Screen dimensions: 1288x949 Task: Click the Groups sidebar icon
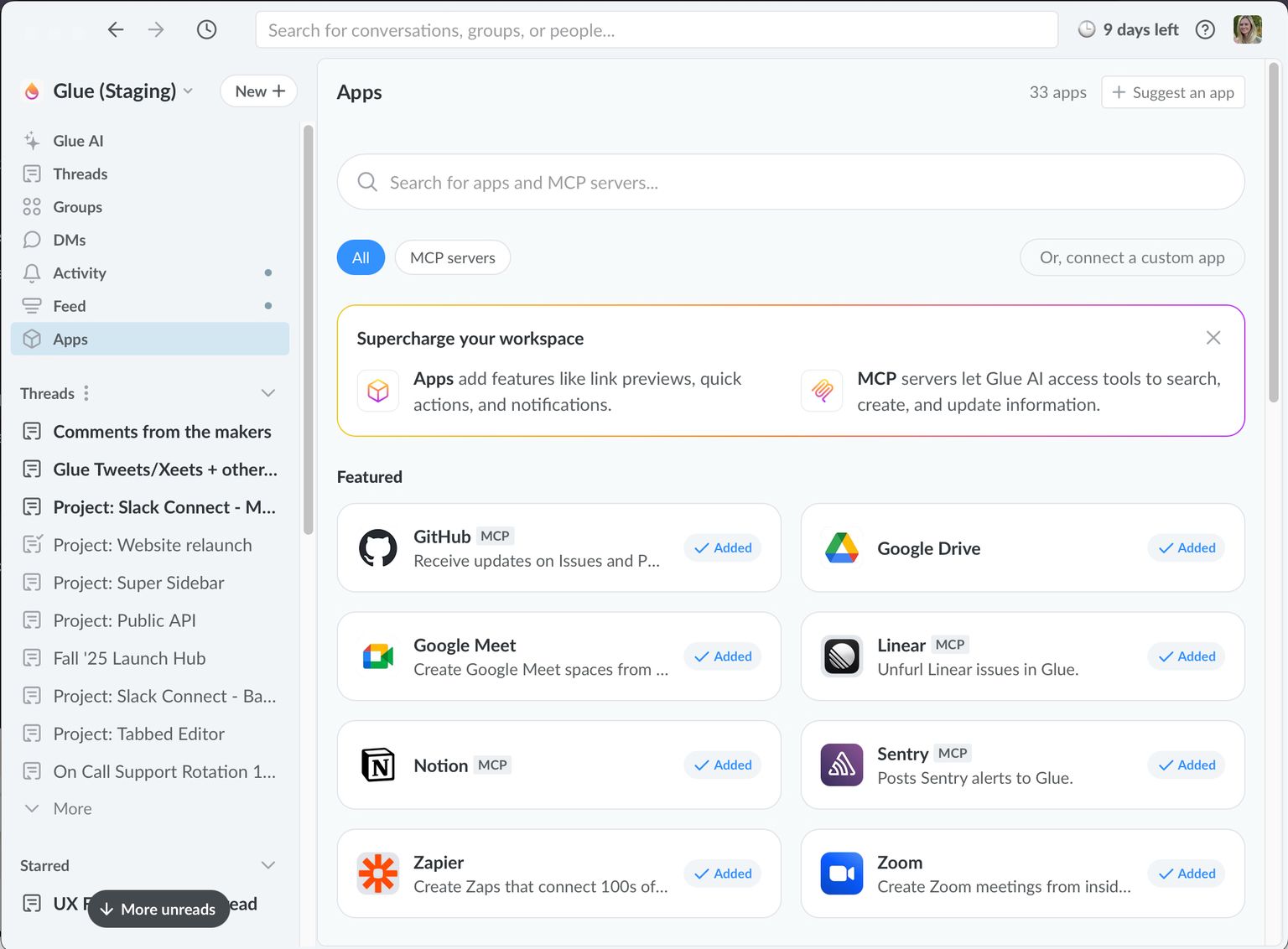pos(32,207)
